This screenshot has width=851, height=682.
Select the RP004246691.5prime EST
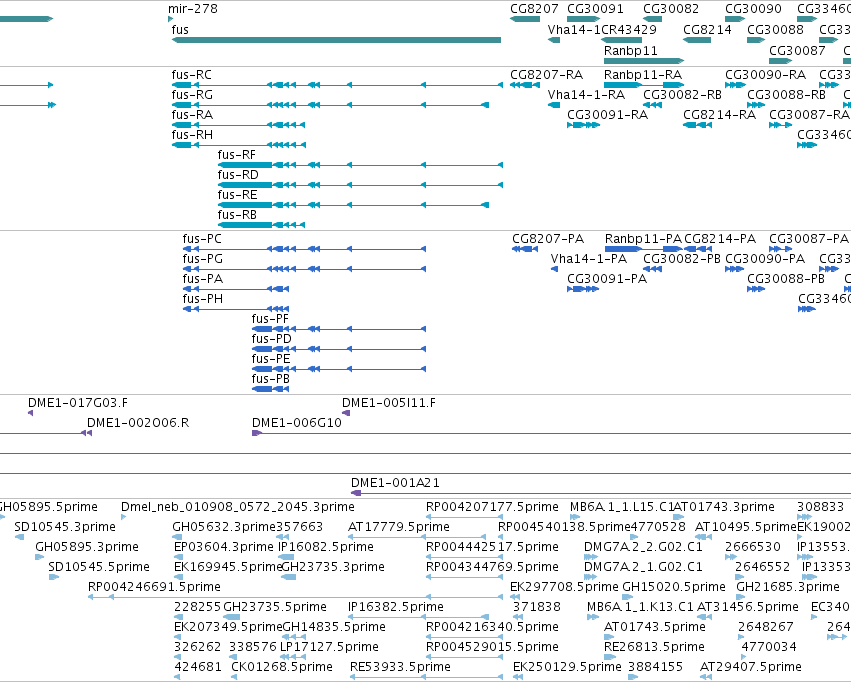click(x=295, y=597)
